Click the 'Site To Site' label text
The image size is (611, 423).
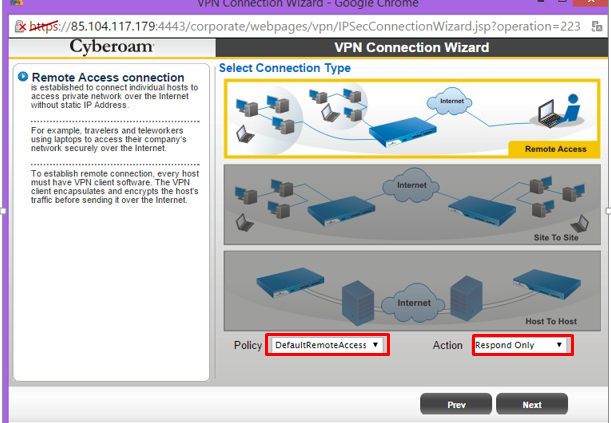click(556, 237)
